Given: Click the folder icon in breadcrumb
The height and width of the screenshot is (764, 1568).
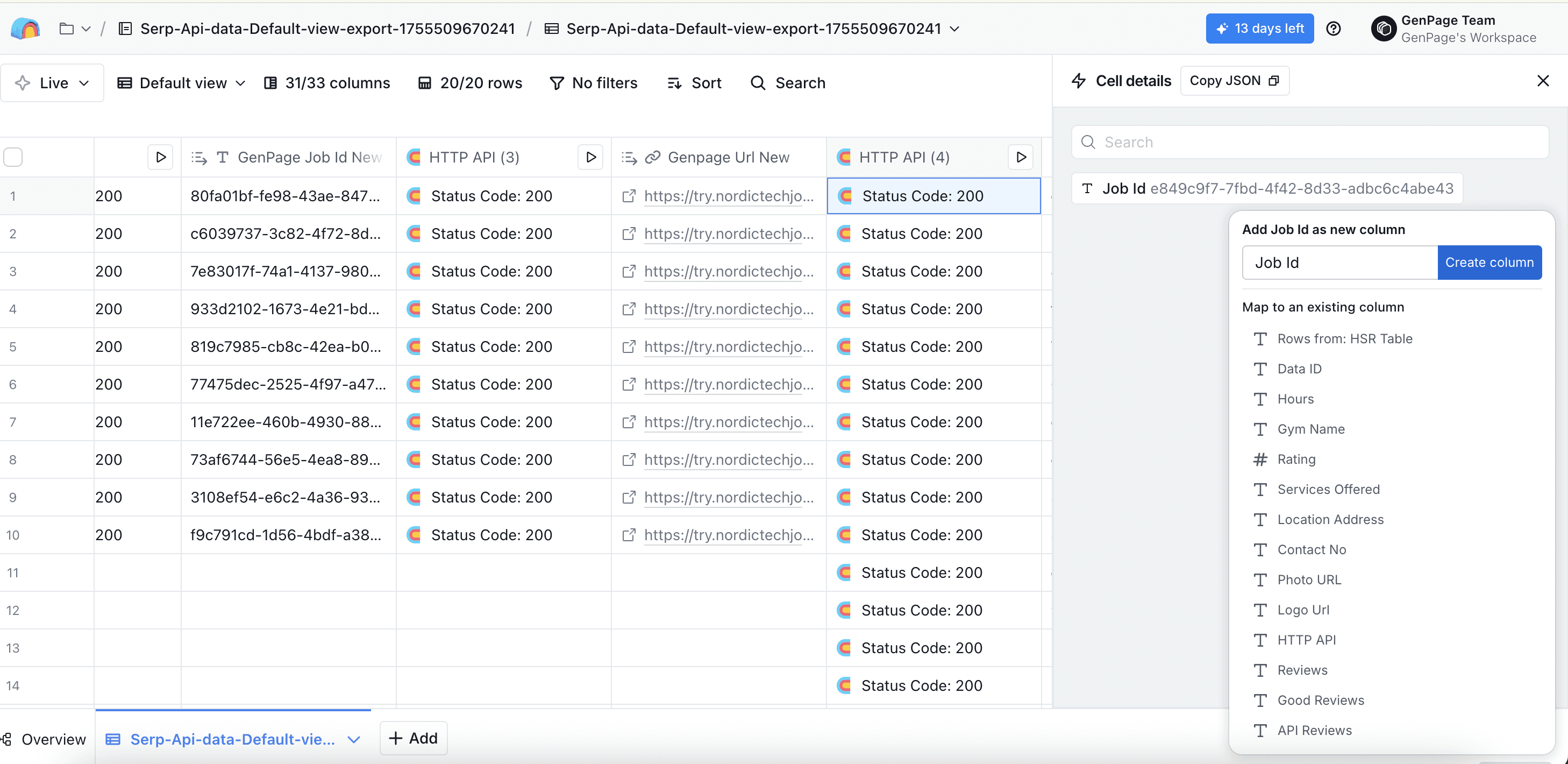Looking at the screenshot, I should (66, 29).
